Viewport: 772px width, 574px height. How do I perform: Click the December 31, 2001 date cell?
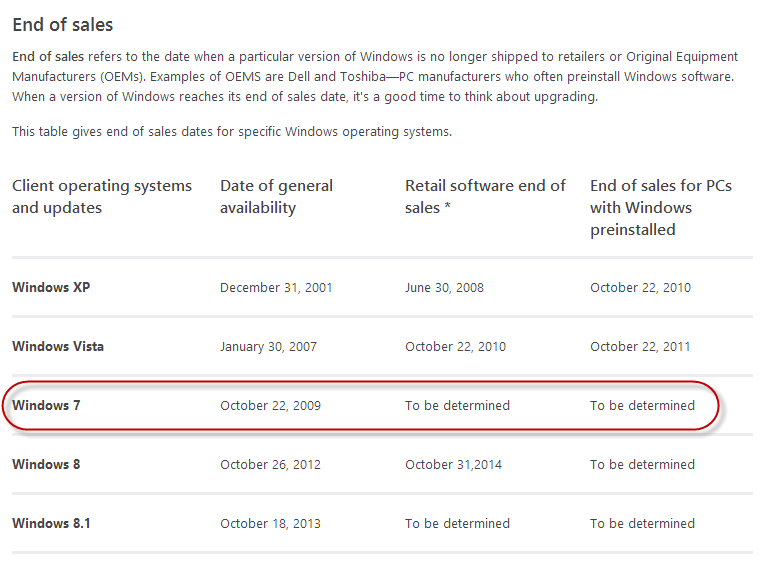pos(276,288)
